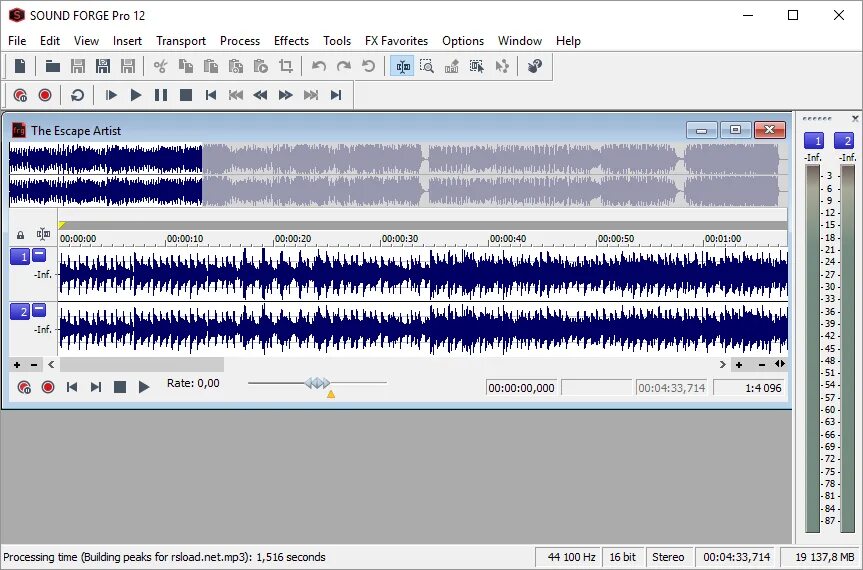Screen dimensions: 863x570
Task: Go to end in data window transport
Action: click(x=96, y=387)
